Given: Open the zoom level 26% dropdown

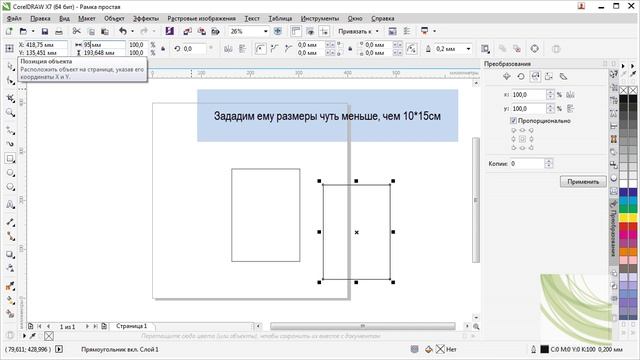Looking at the screenshot, I should tap(265, 31).
